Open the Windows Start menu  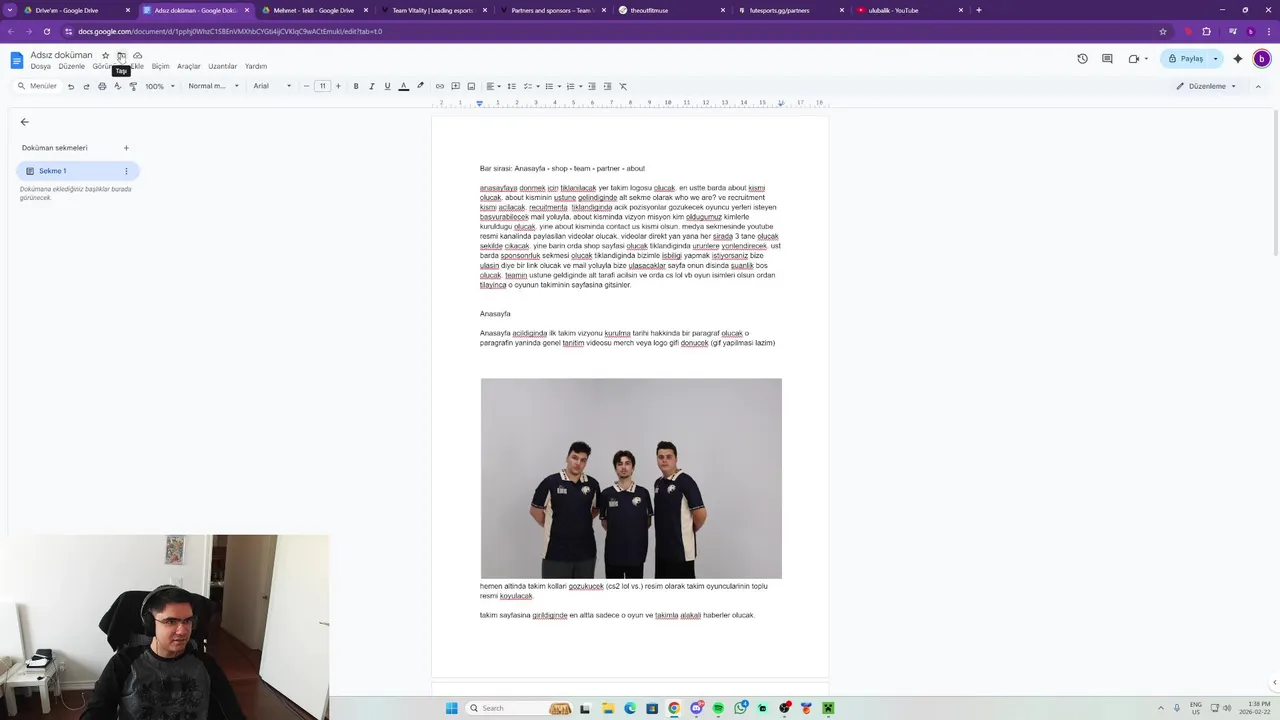452,708
